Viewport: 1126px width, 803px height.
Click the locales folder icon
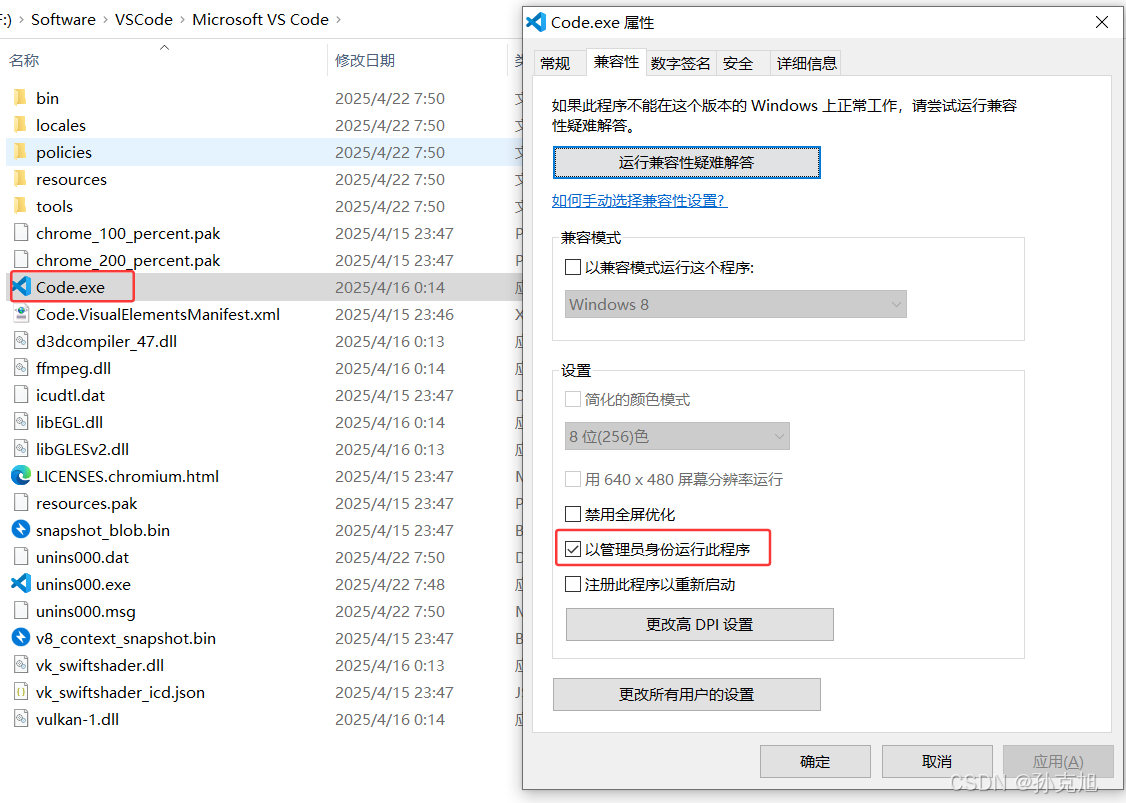tap(21, 125)
